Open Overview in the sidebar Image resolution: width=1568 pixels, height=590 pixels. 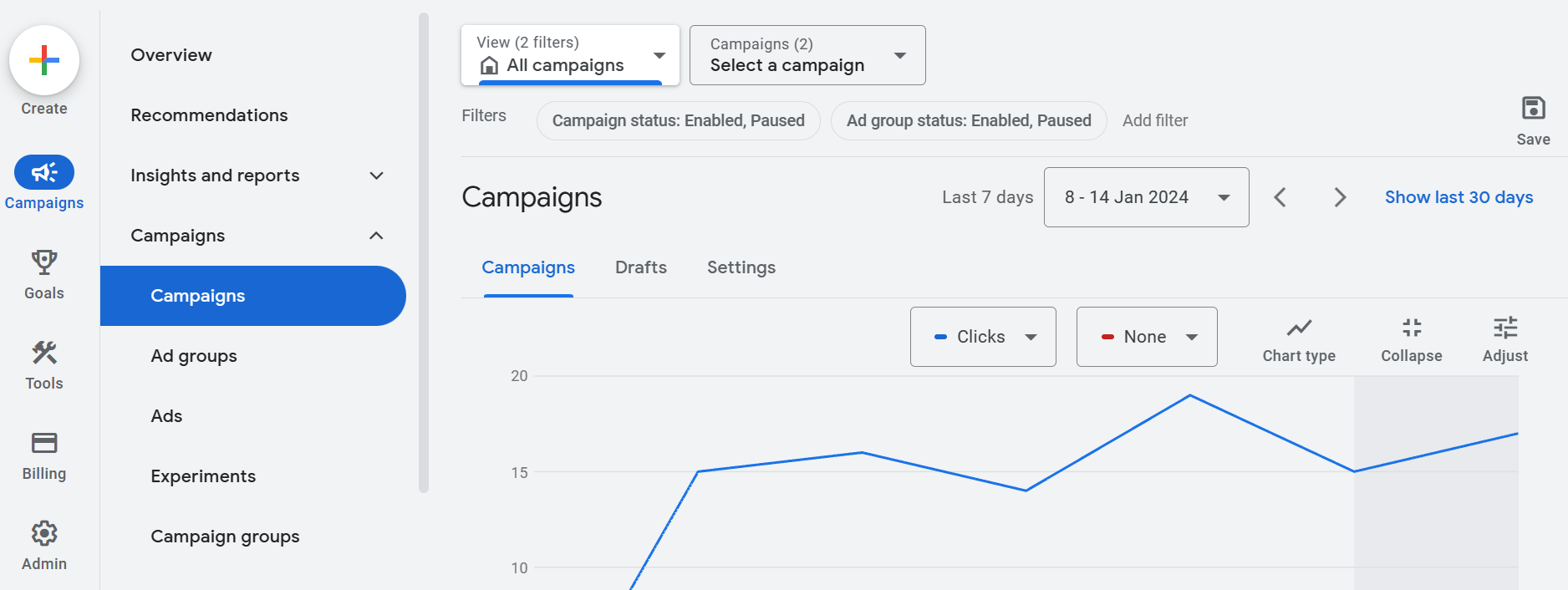[171, 55]
